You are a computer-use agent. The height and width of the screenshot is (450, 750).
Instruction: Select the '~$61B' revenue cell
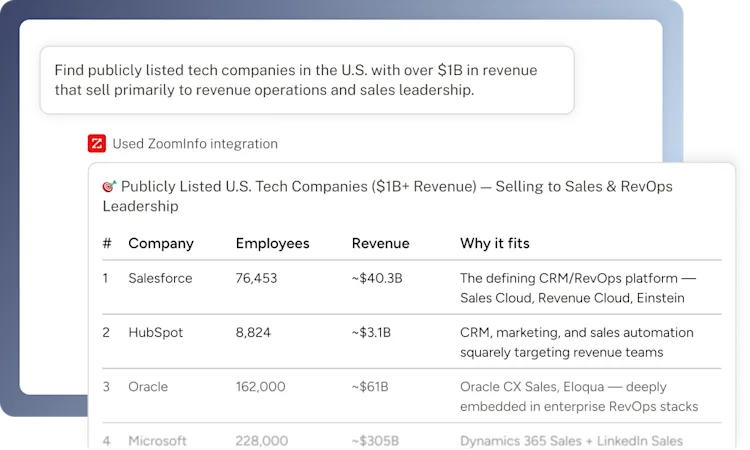(370, 386)
